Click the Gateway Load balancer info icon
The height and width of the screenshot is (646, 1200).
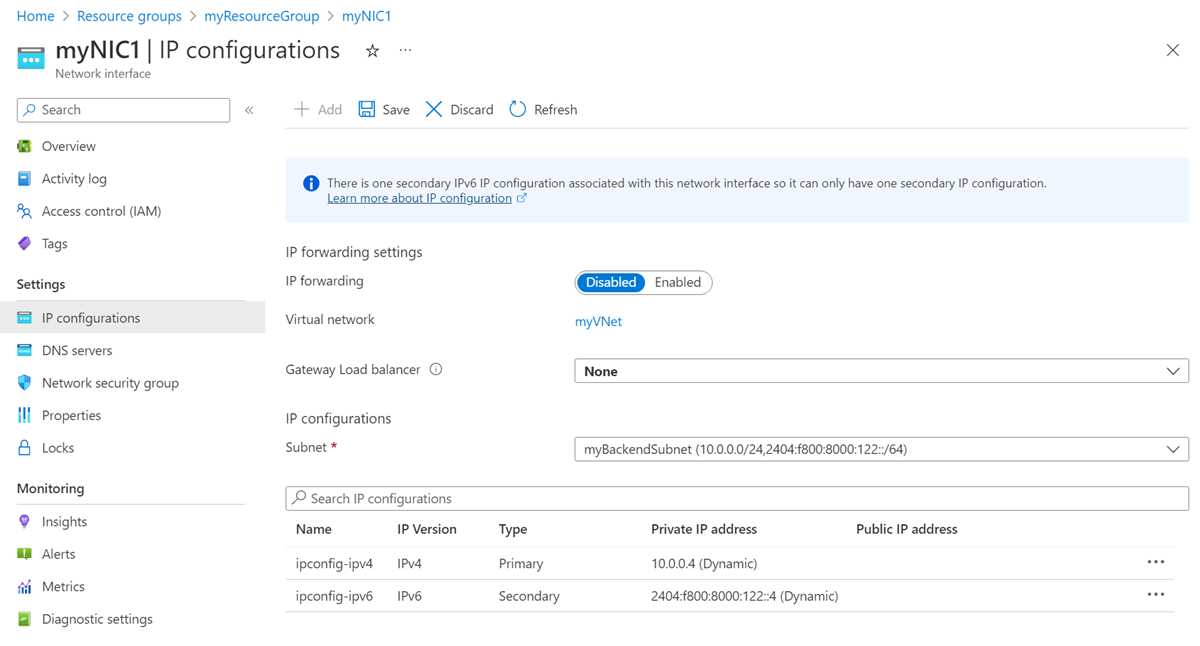click(436, 369)
